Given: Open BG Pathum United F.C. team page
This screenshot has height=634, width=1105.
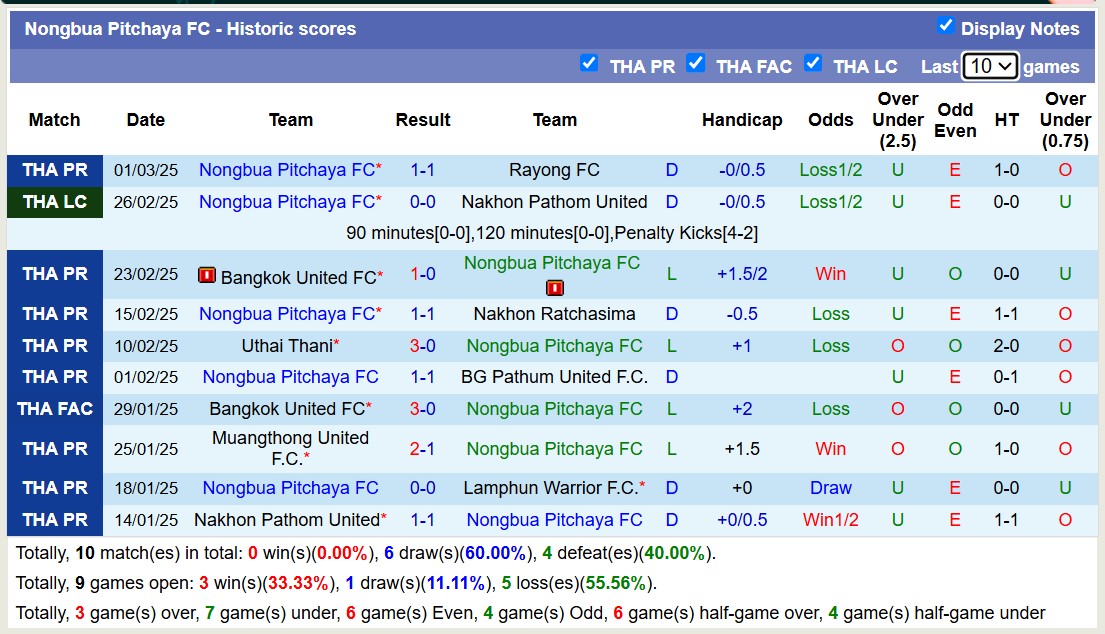Looking at the screenshot, I should pyautogui.click(x=554, y=377).
